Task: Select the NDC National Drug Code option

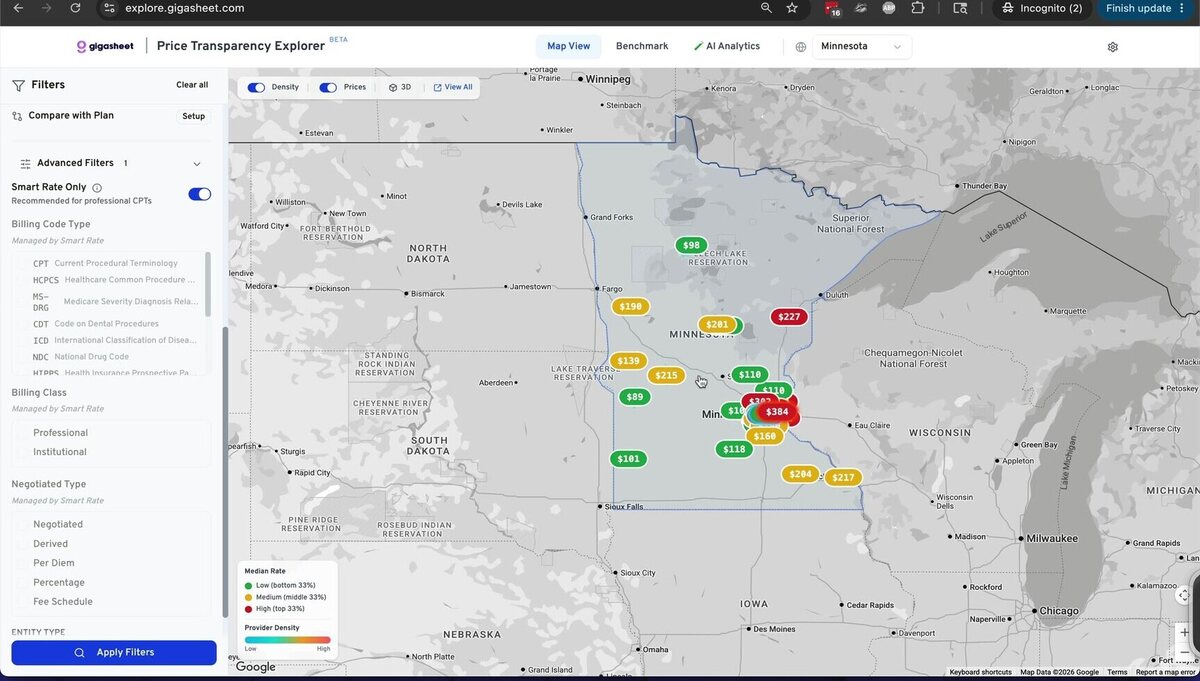Action: [x=24, y=357]
